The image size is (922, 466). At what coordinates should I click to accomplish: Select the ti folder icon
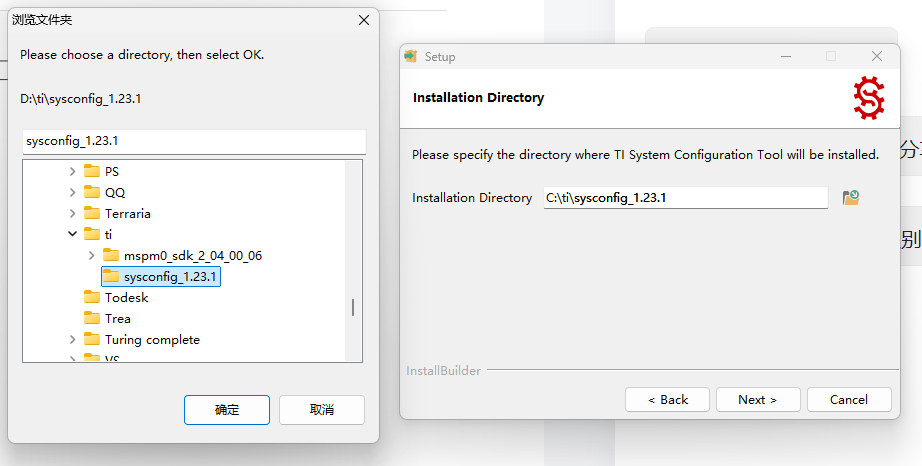point(92,234)
